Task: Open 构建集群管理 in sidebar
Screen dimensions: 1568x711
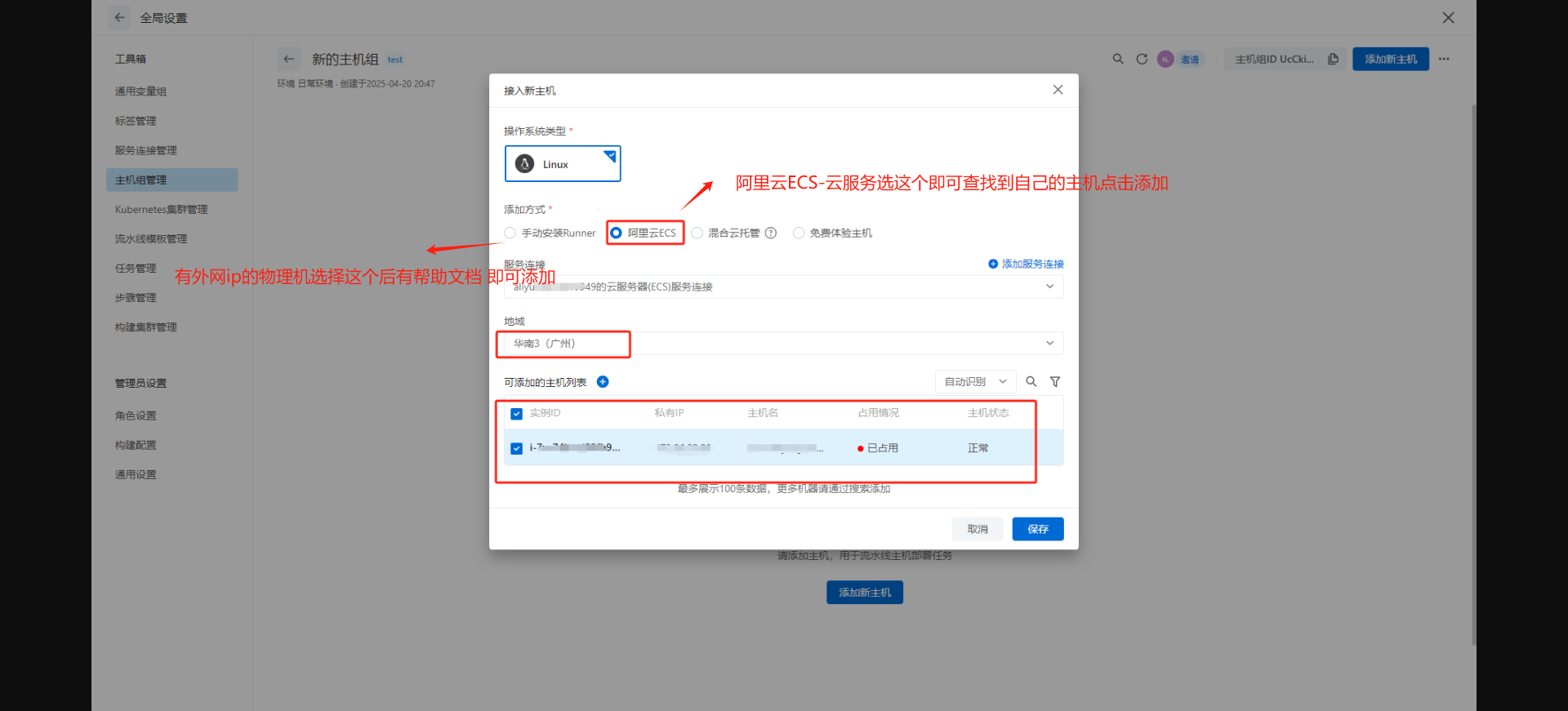Action: [x=146, y=327]
